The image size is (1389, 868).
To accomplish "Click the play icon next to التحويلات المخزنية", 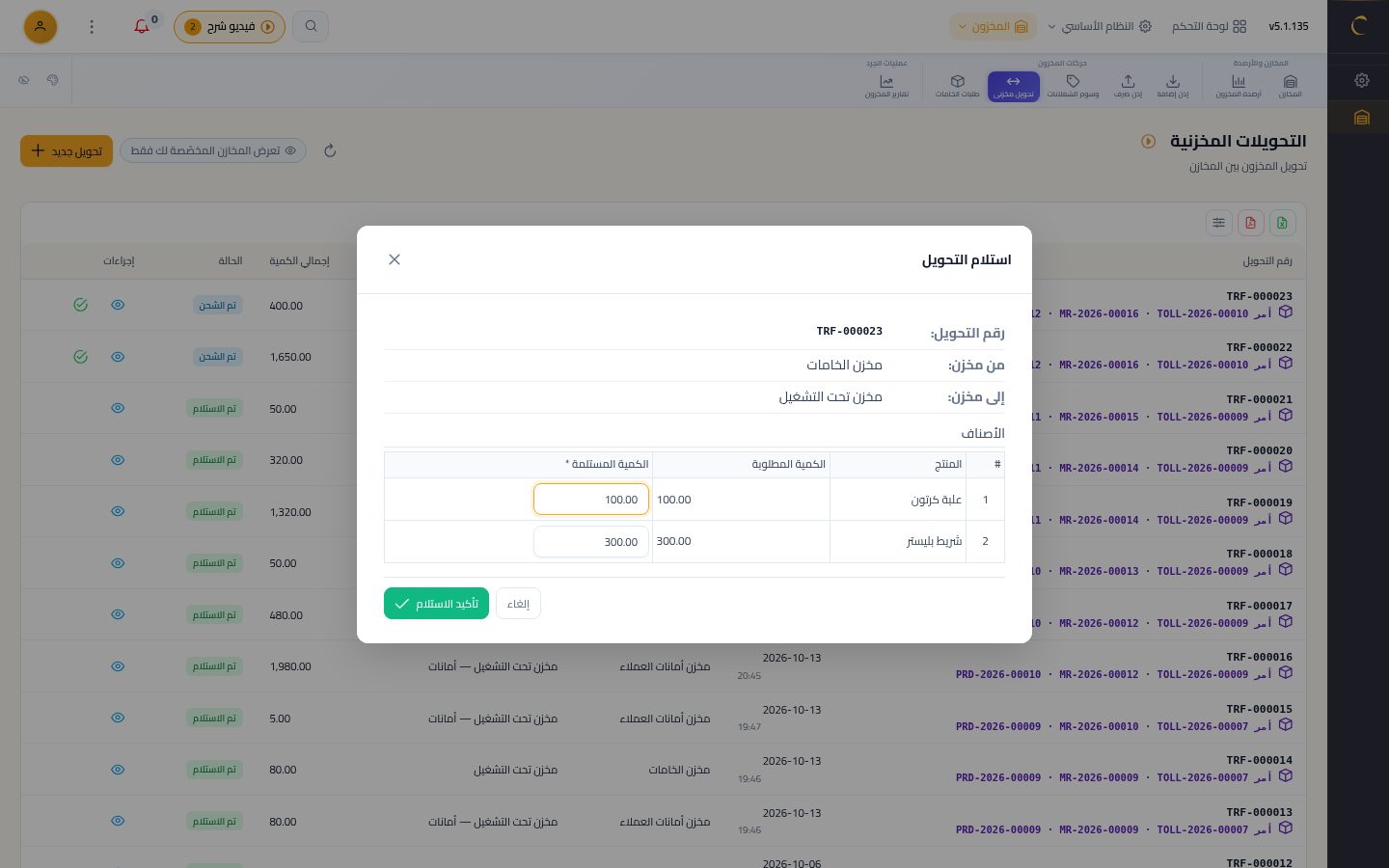I will point(1148,141).
